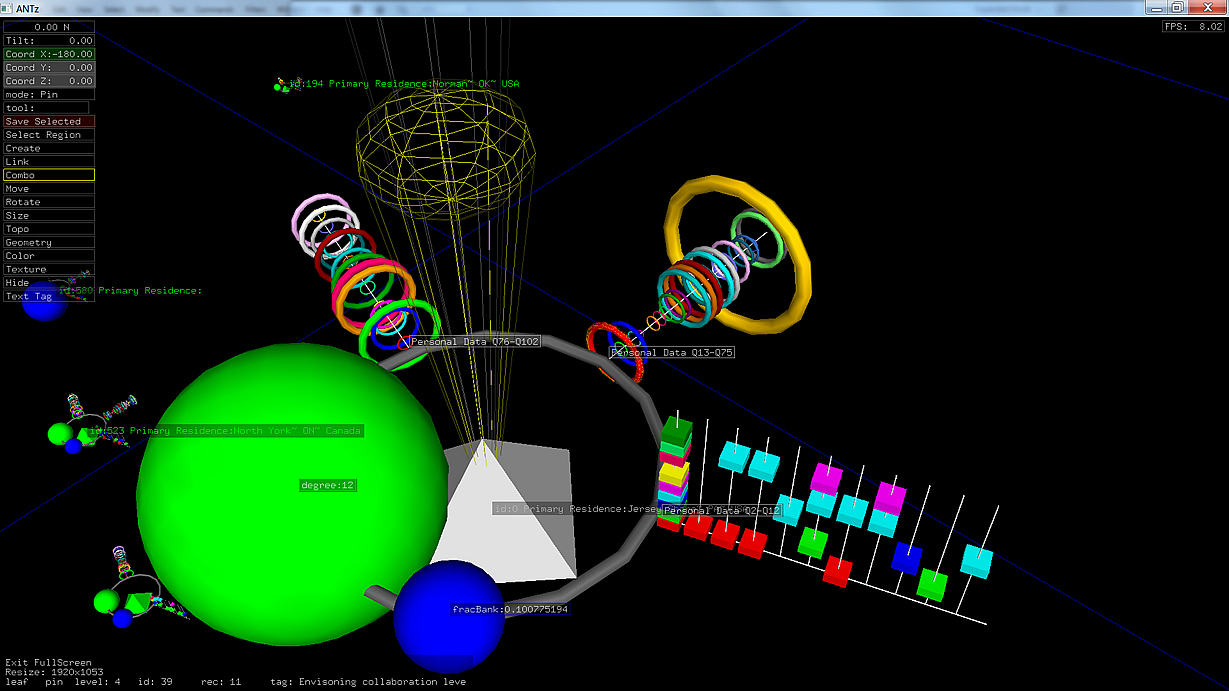Screen dimensions: 1229x691
Task: Switch to the Move tool
Action: (x=49, y=189)
